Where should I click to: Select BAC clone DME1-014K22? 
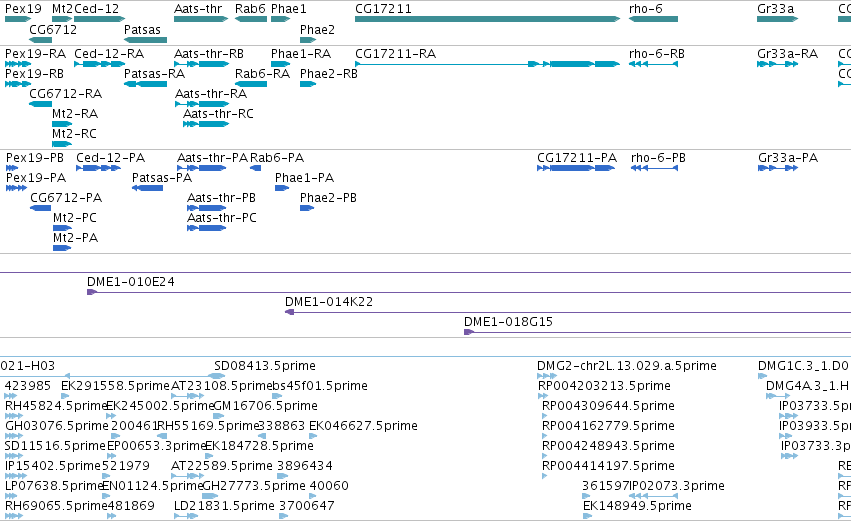568,312
